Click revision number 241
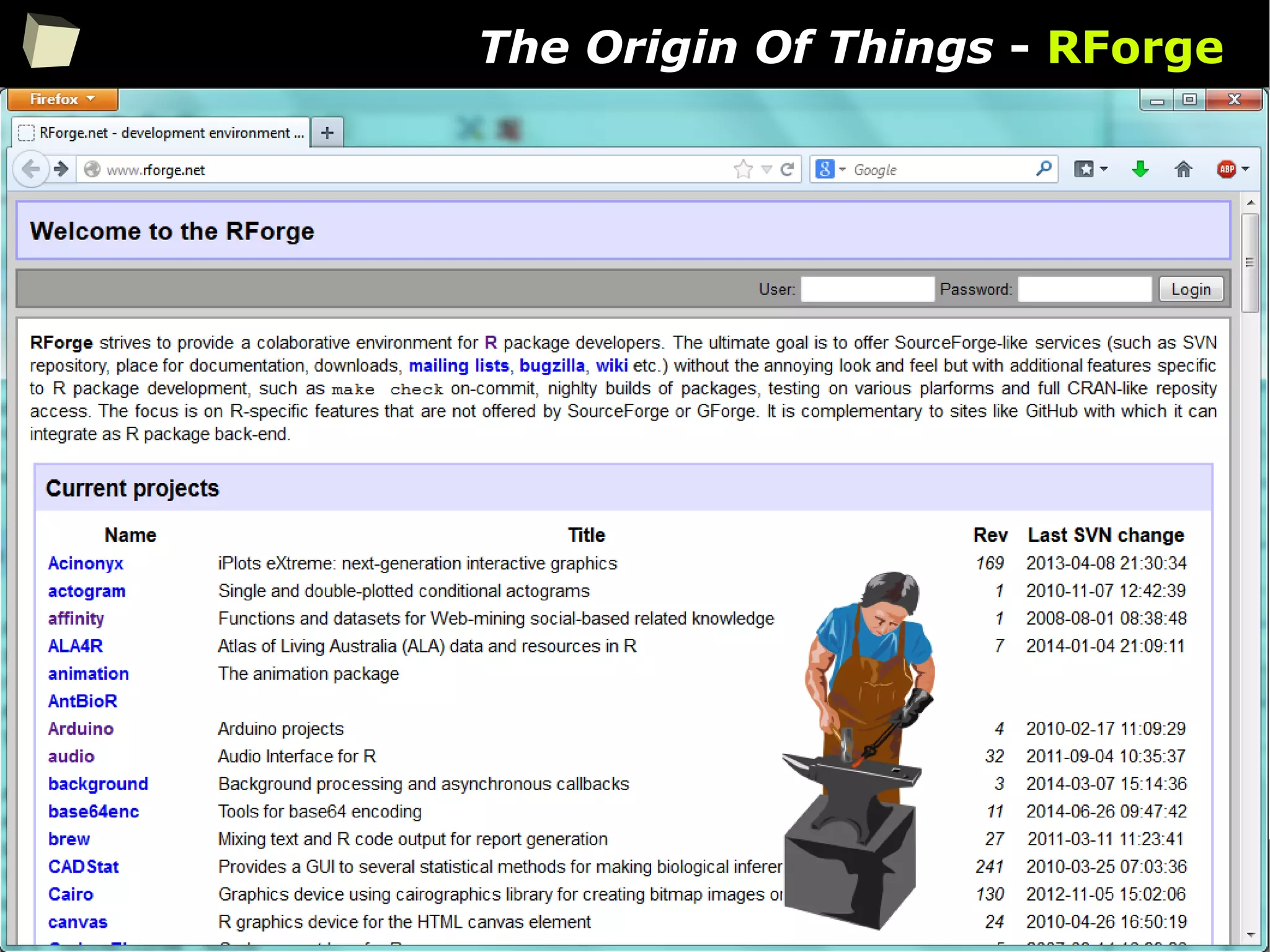This screenshot has width=1270, height=952. tap(990, 866)
